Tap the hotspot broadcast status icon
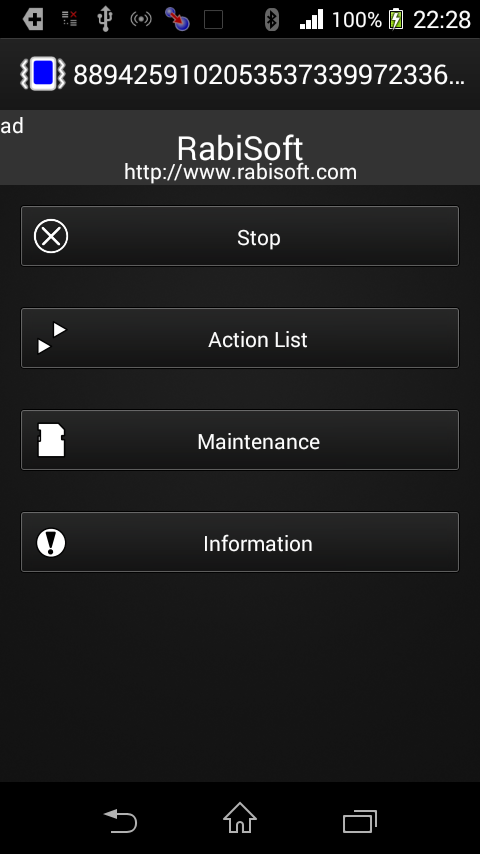 click(x=141, y=20)
